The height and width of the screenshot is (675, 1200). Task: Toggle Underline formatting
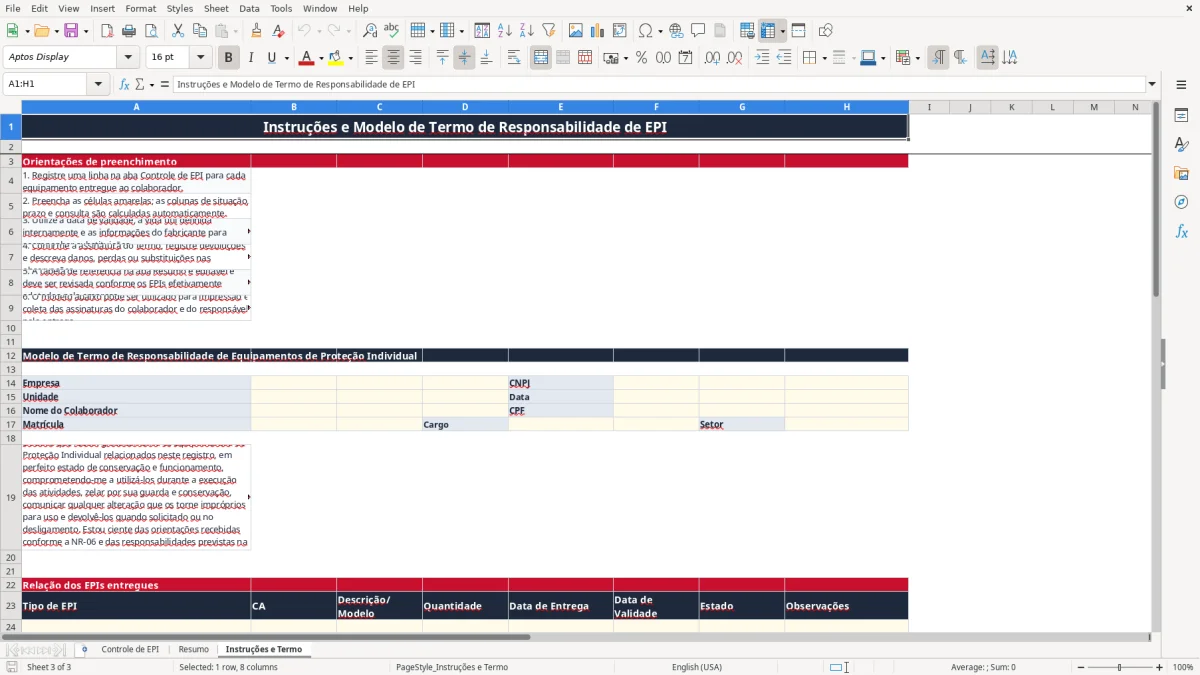pos(271,58)
